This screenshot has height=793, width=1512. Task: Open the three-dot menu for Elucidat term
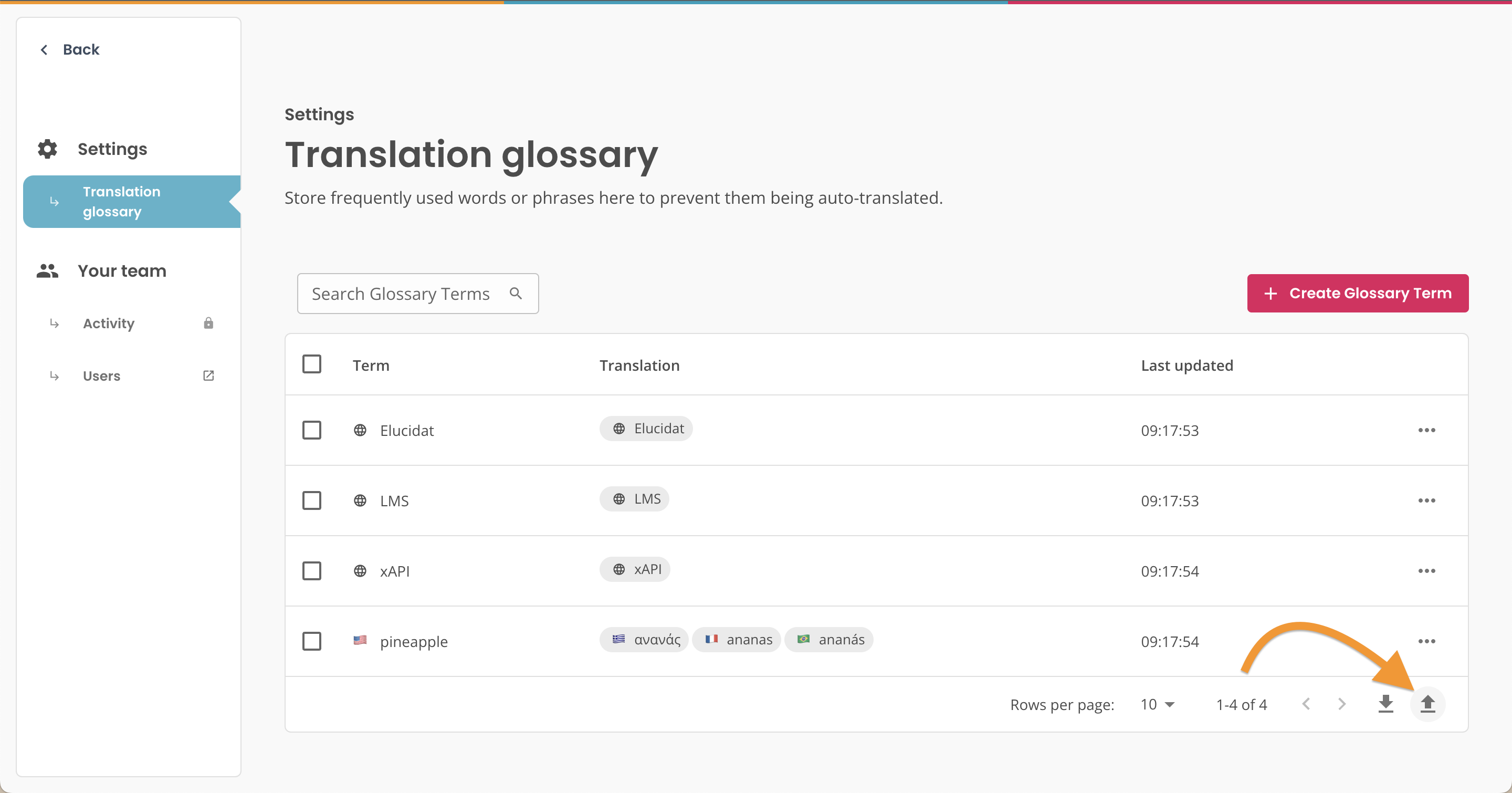click(x=1427, y=430)
